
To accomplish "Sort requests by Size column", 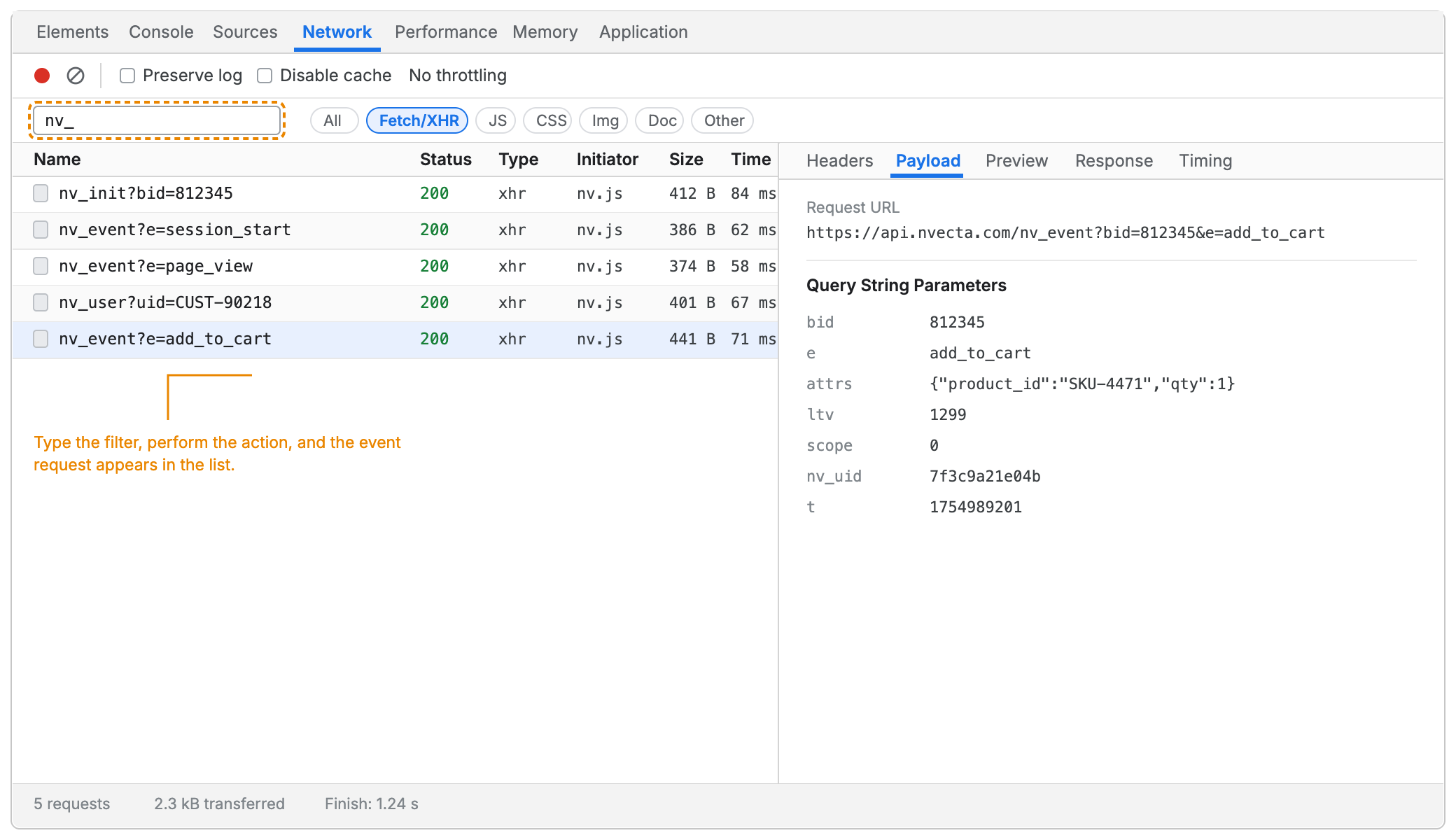I will pyautogui.click(x=686, y=160).
